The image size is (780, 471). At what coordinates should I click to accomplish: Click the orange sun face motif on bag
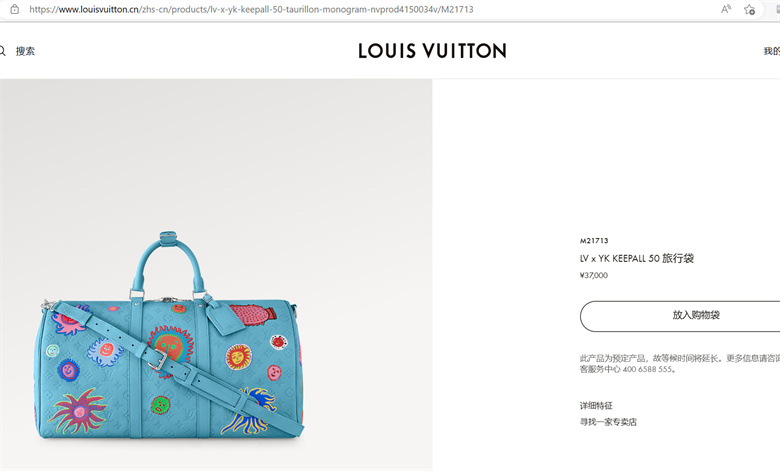coord(171,345)
